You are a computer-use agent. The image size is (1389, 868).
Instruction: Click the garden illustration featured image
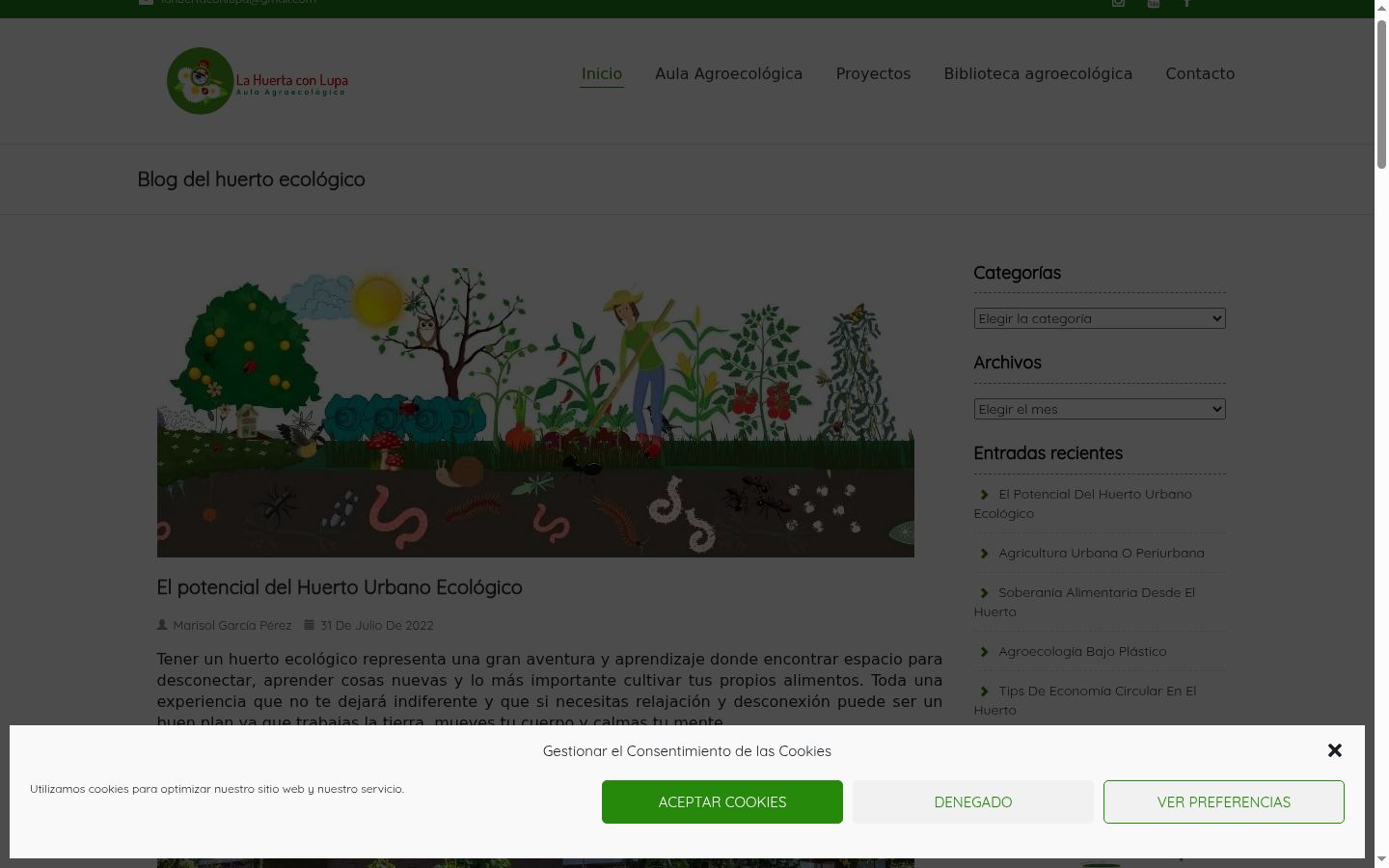click(535, 413)
